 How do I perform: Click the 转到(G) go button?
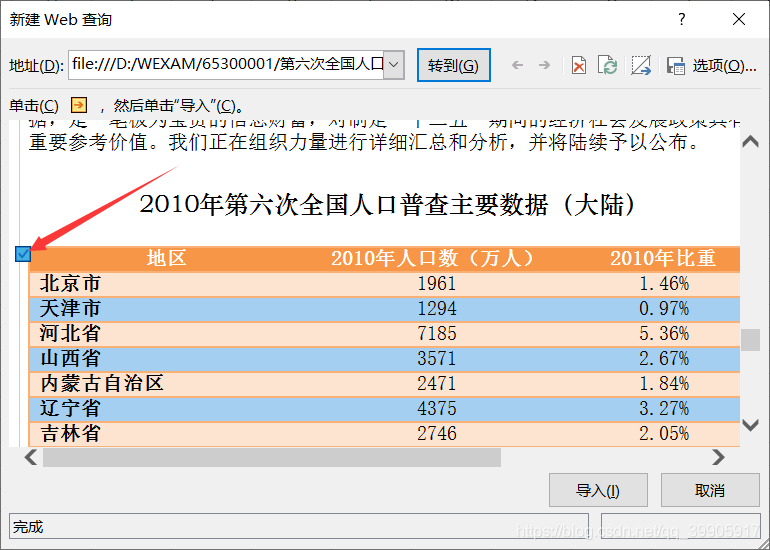point(453,65)
